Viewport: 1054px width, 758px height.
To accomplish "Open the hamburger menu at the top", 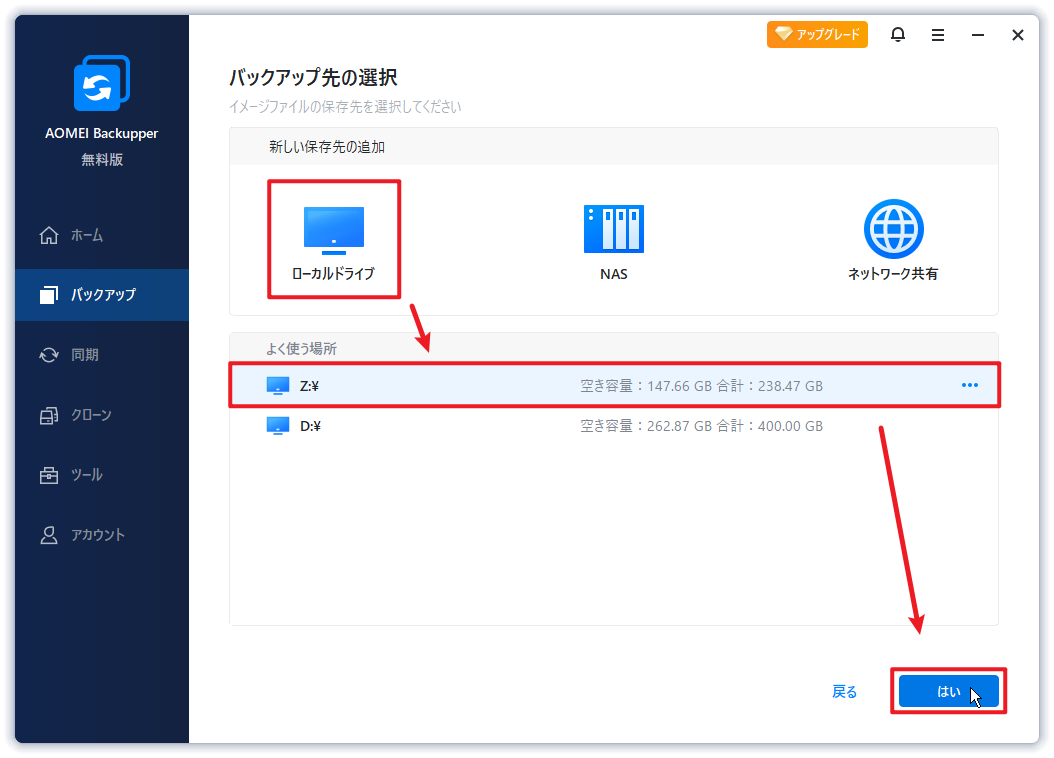I will coord(937,34).
